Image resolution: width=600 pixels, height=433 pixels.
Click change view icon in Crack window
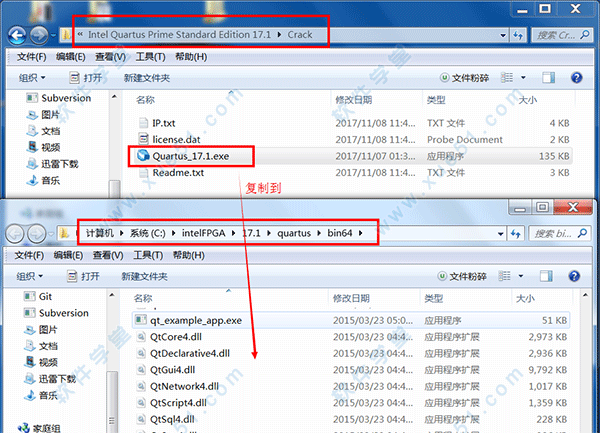coord(507,78)
